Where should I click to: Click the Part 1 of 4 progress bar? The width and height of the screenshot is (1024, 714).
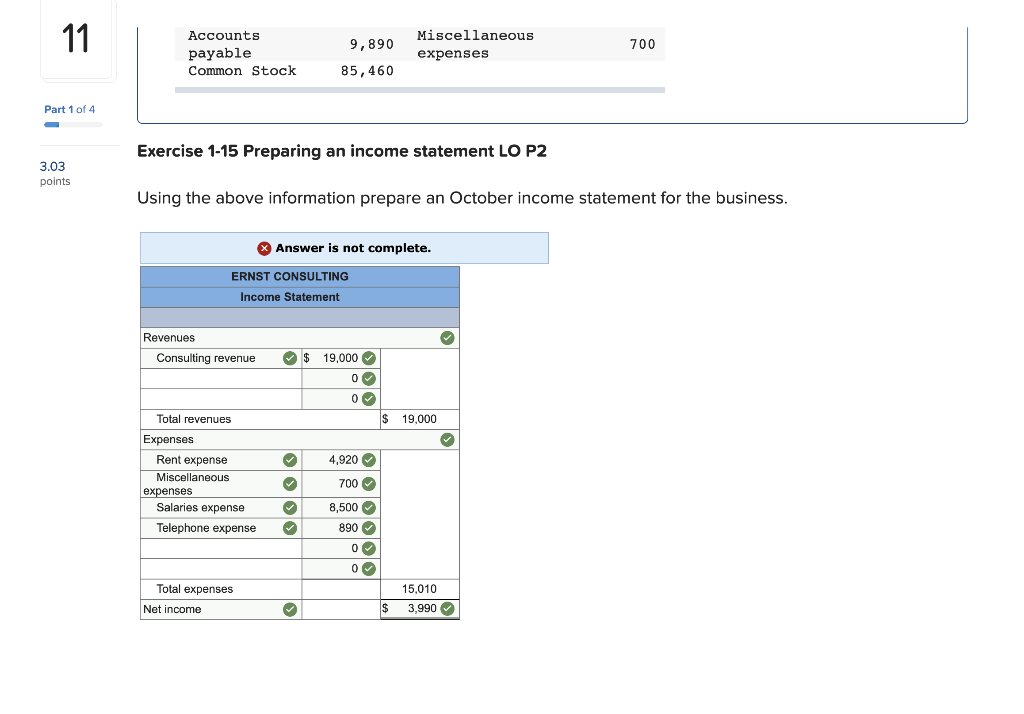pos(73,125)
